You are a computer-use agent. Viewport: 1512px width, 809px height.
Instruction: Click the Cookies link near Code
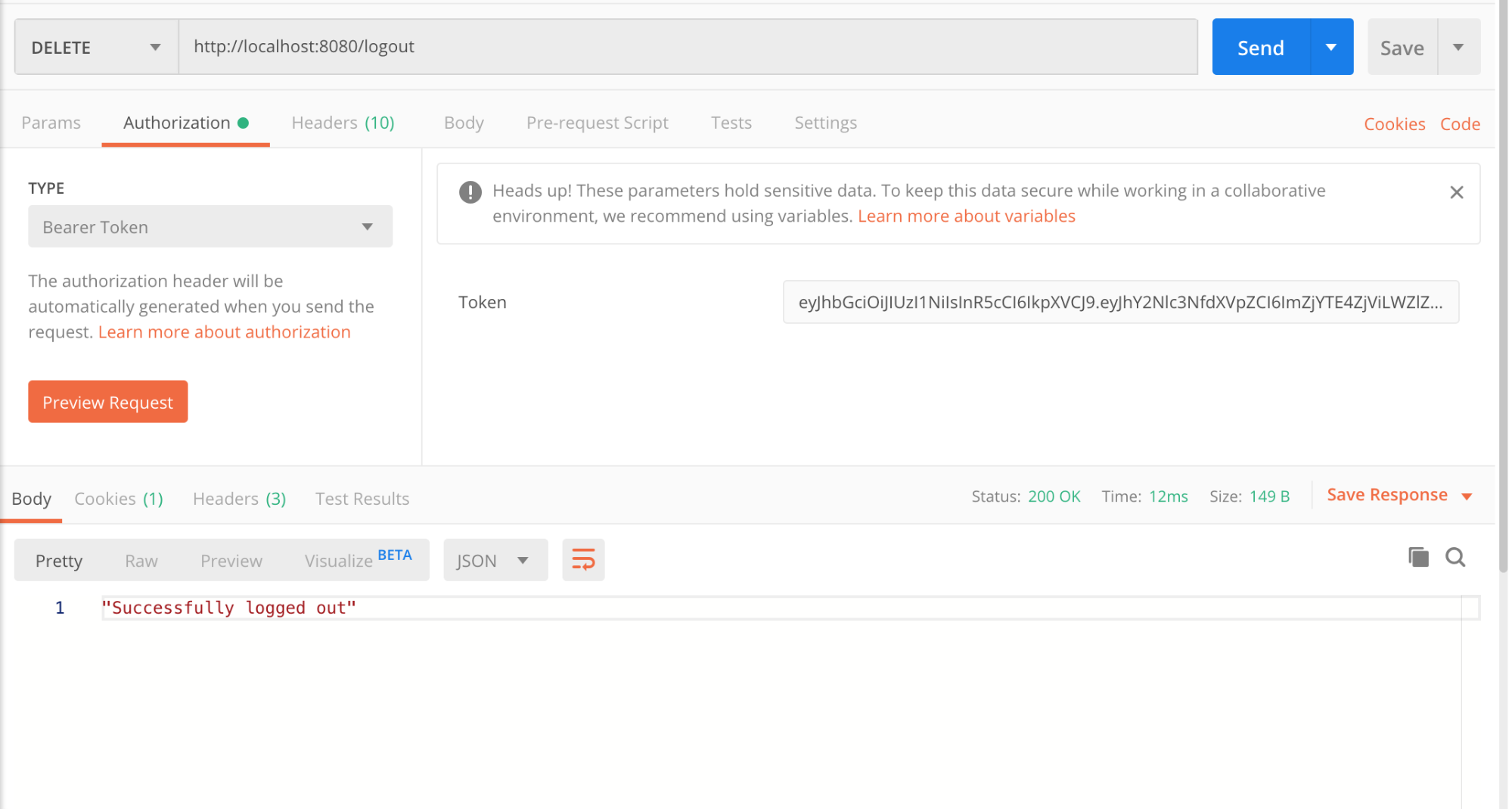[x=1394, y=123]
